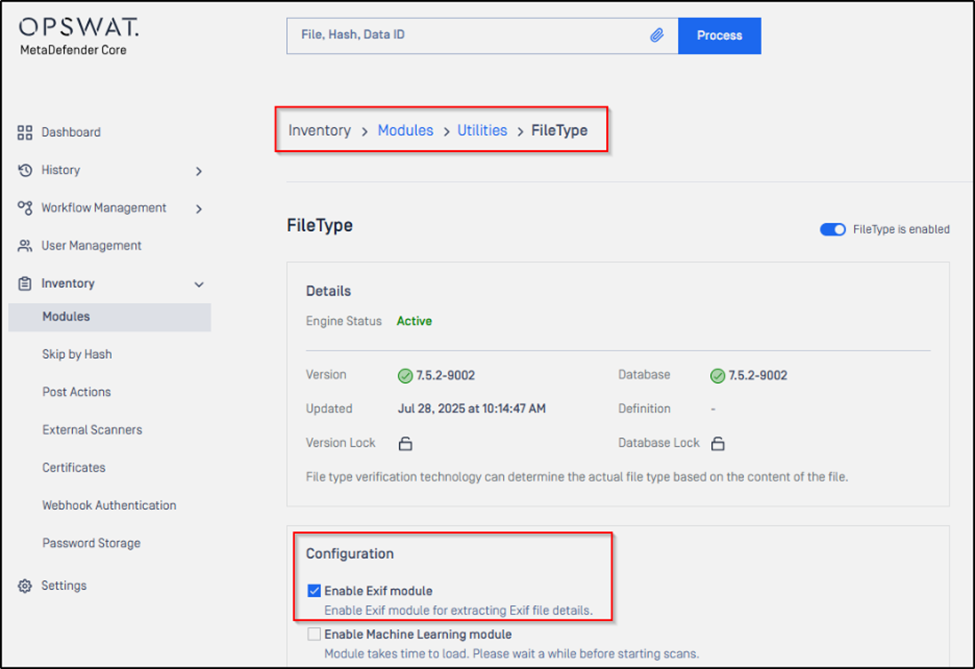Click the paperclip attach file icon
The image size is (975, 669).
[x=657, y=35]
